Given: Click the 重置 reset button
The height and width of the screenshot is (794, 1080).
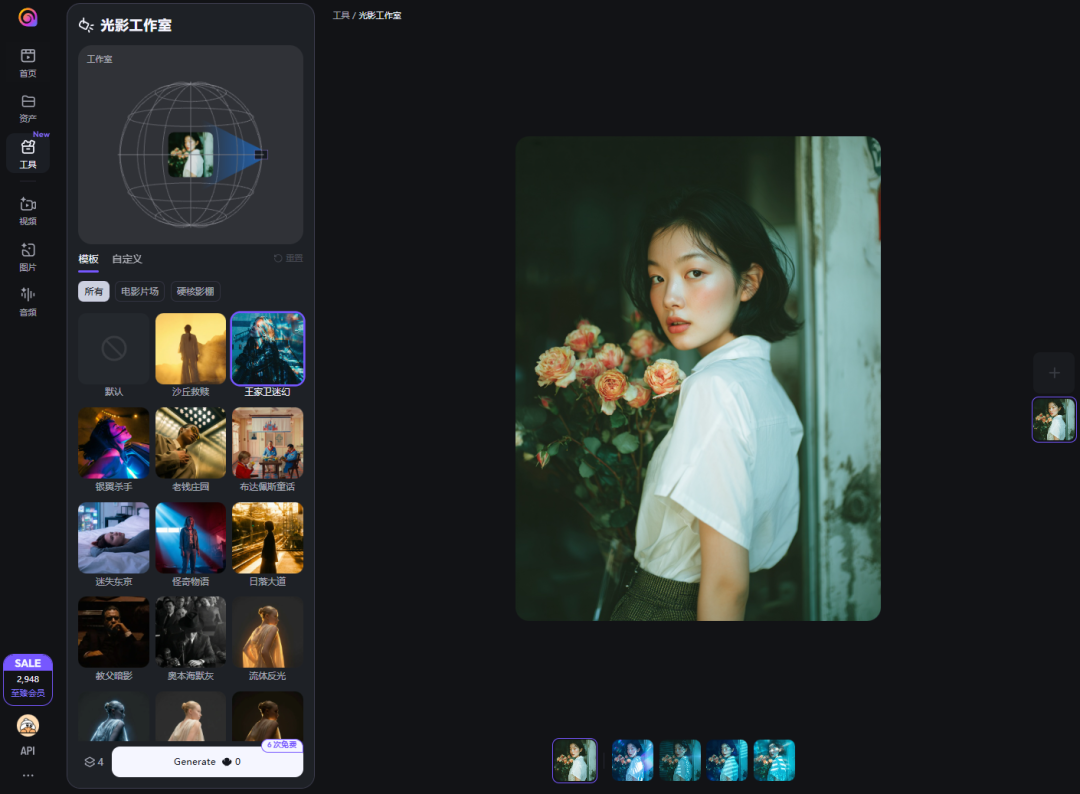Looking at the screenshot, I should pyautogui.click(x=288, y=259).
